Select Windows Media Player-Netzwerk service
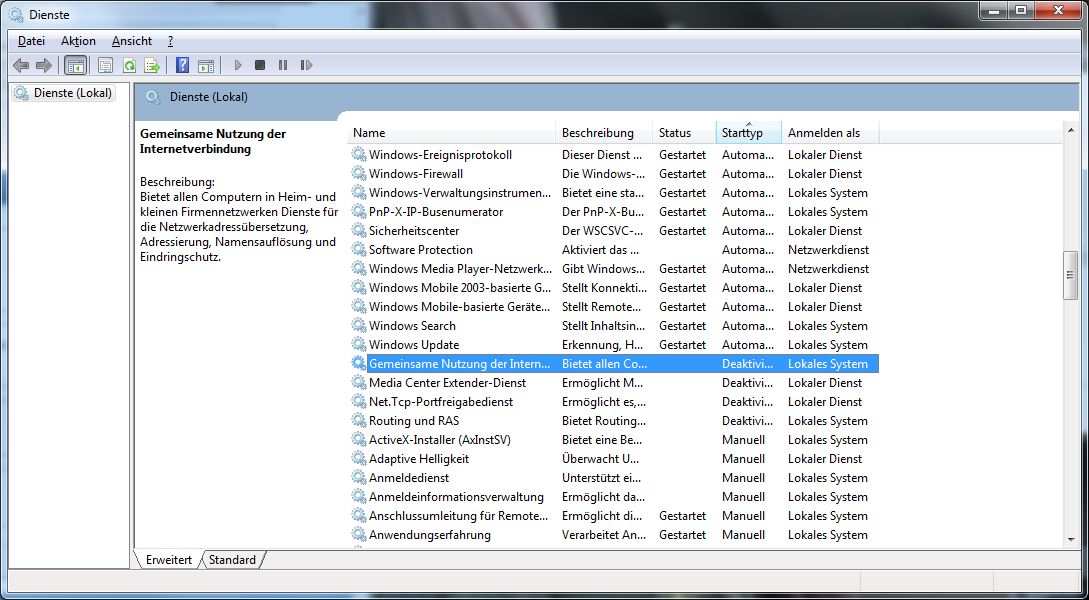1089x600 pixels. 460,269
